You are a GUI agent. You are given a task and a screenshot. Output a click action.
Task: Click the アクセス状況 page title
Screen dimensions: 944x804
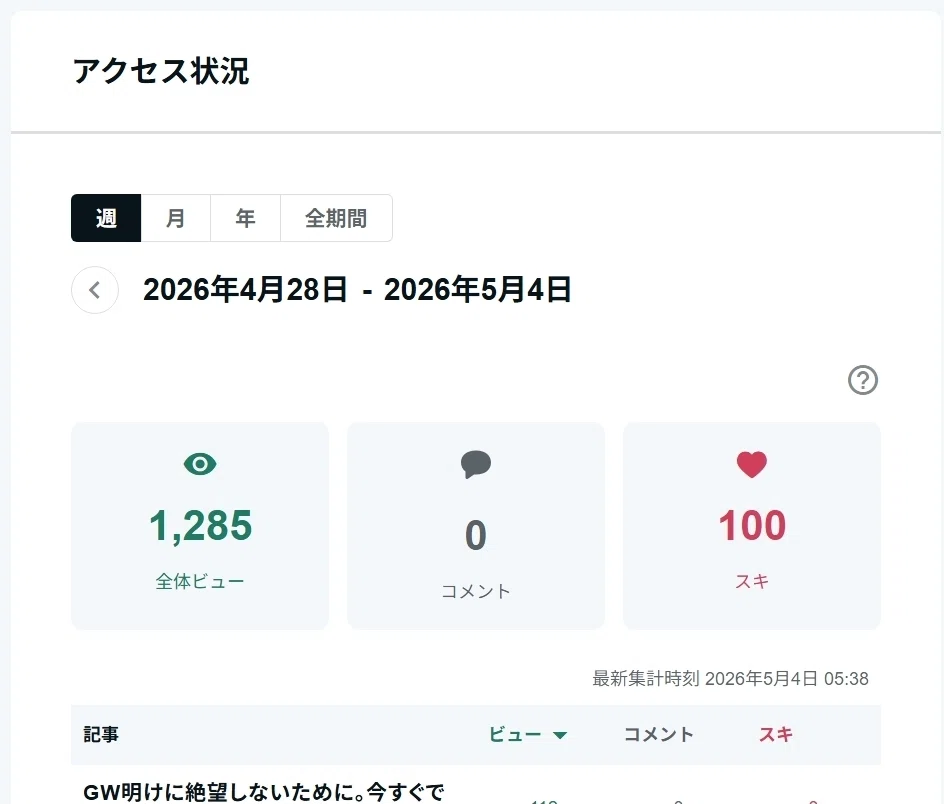pyautogui.click(x=161, y=71)
